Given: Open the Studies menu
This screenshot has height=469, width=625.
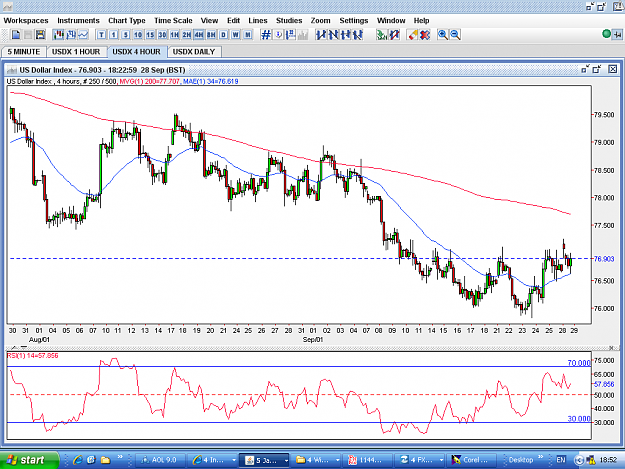Looking at the screenshot, I should 289,21.
